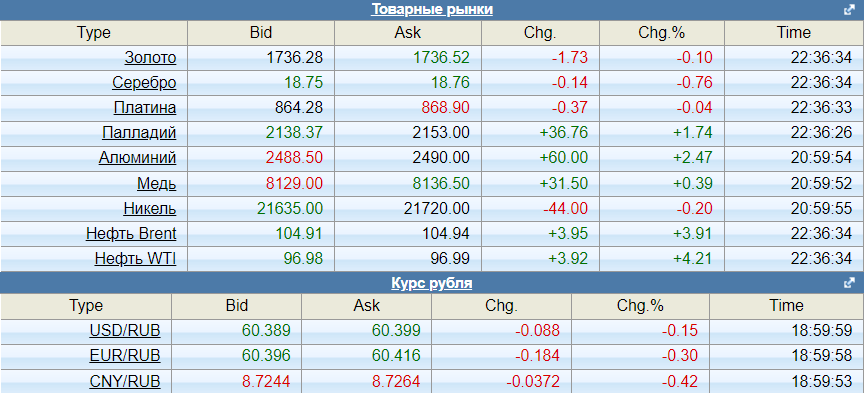866x393 pixels.
Task: Expand the Товарные рынки table with the popout icon
Action: coord(849,10)
